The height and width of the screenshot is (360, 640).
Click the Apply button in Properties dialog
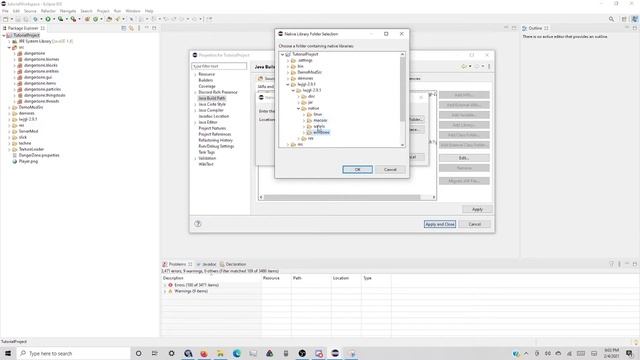coord(477,209)
